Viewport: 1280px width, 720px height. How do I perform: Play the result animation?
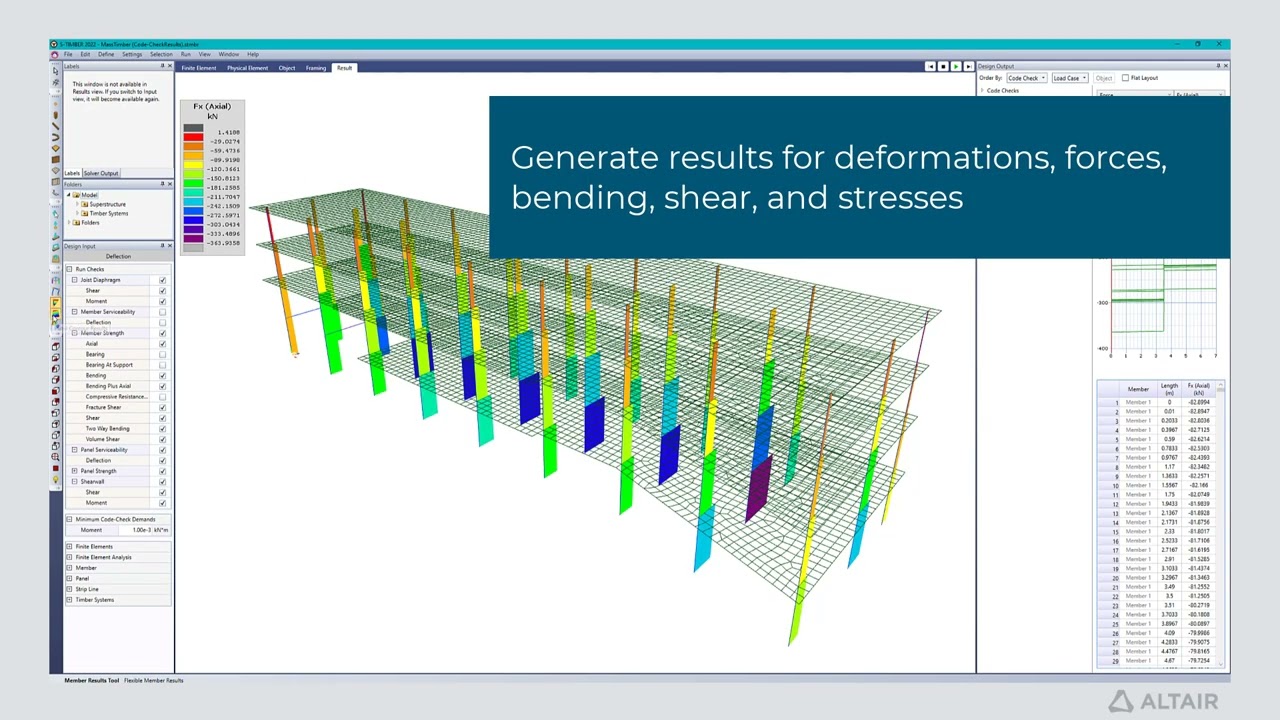[x=956, y=67]
